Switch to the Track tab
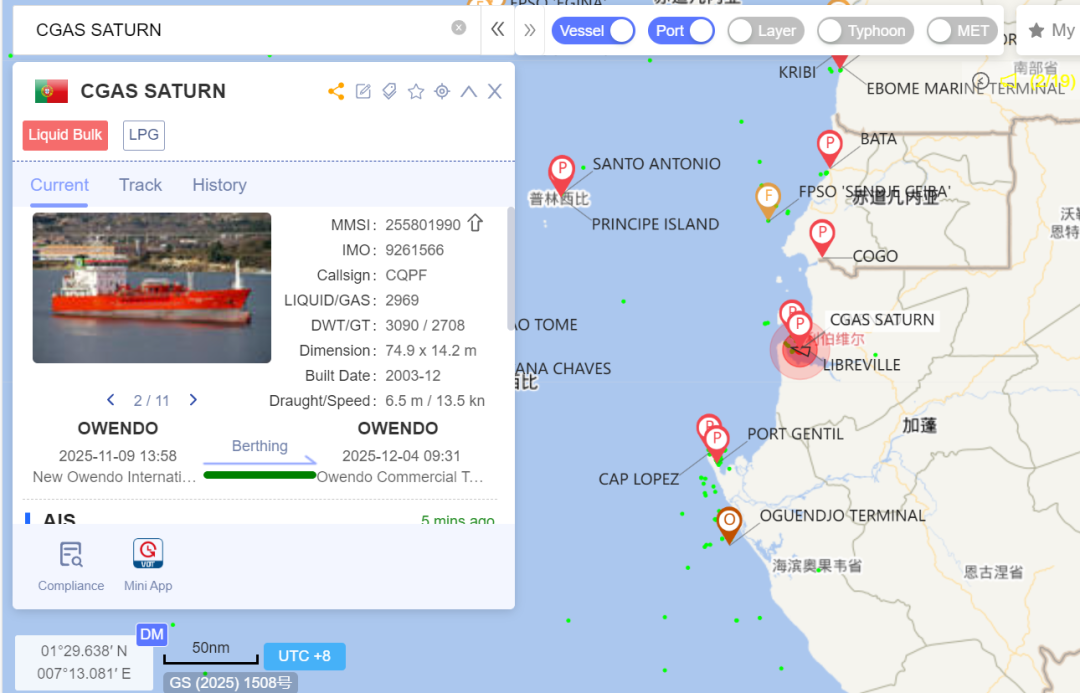Image resolution: width=1080 pixels, height=693 pixels. (140, 185)
